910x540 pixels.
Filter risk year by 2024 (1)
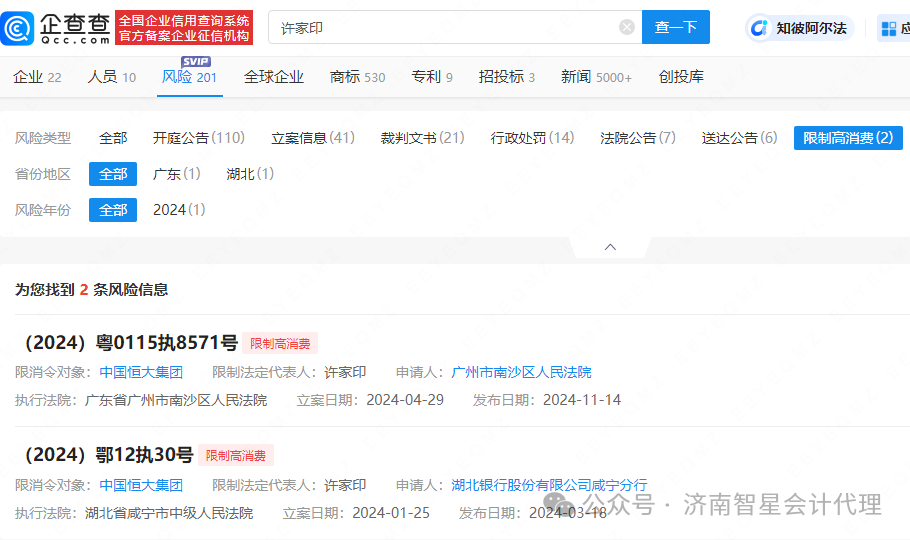coord(179,210)
